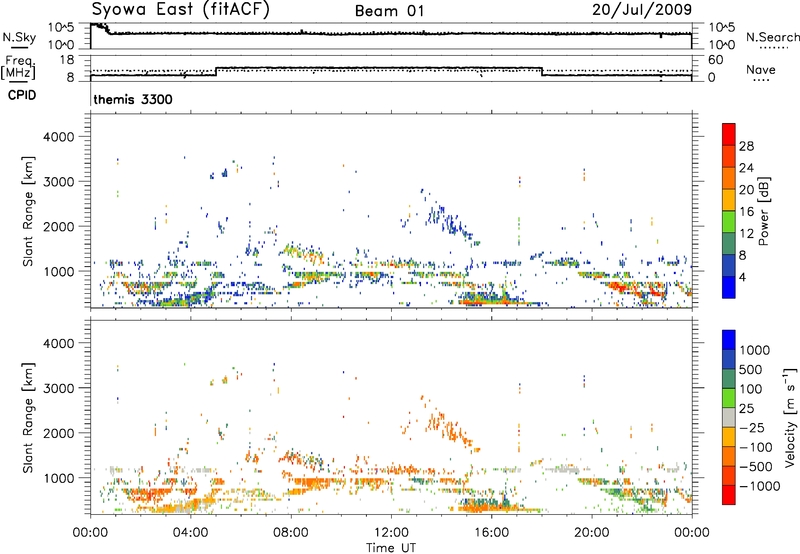Click the 'CPID' label
This screenshot has height=554, width=800.
coord(22,95)
